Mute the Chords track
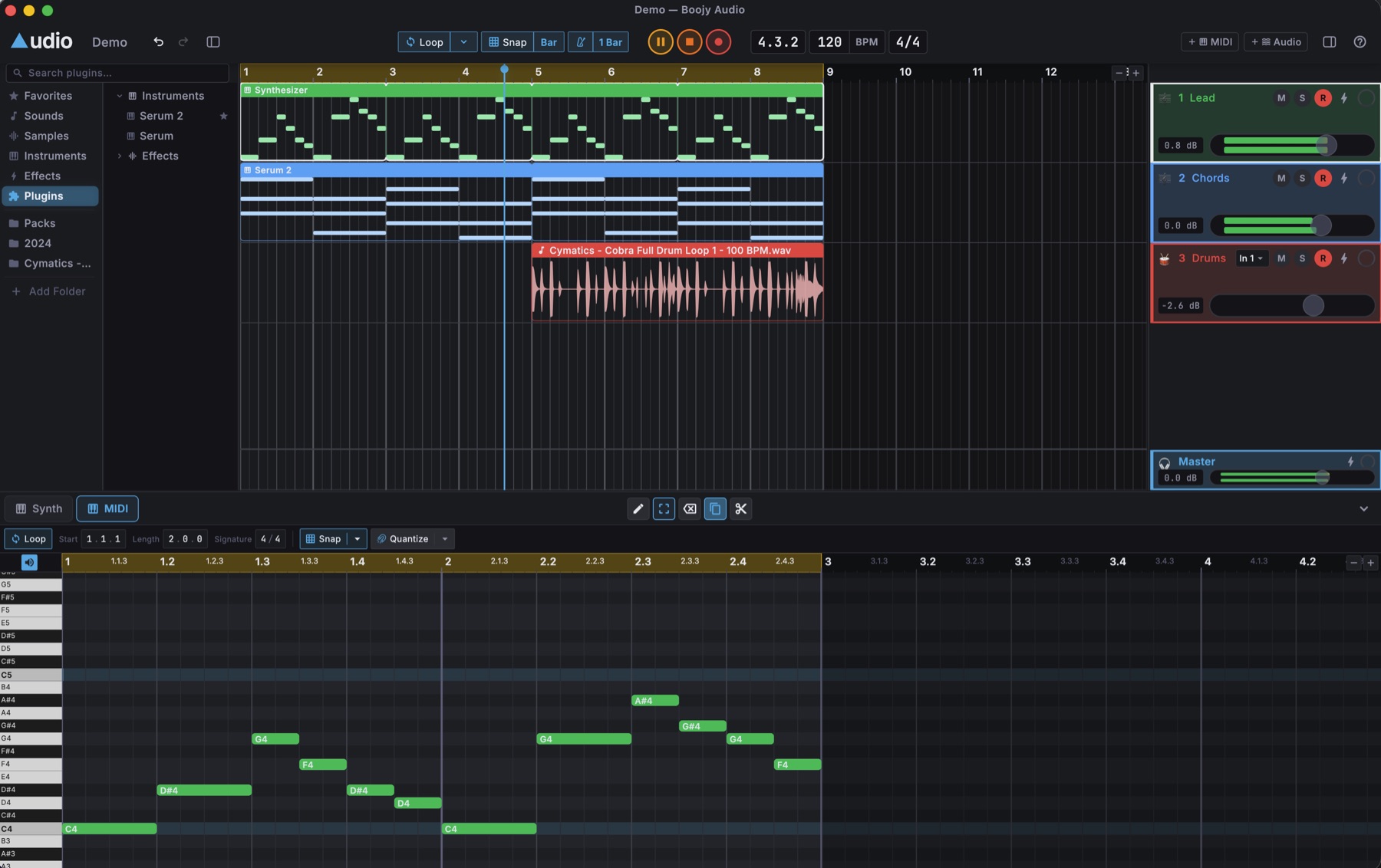 coord(1281,178)
